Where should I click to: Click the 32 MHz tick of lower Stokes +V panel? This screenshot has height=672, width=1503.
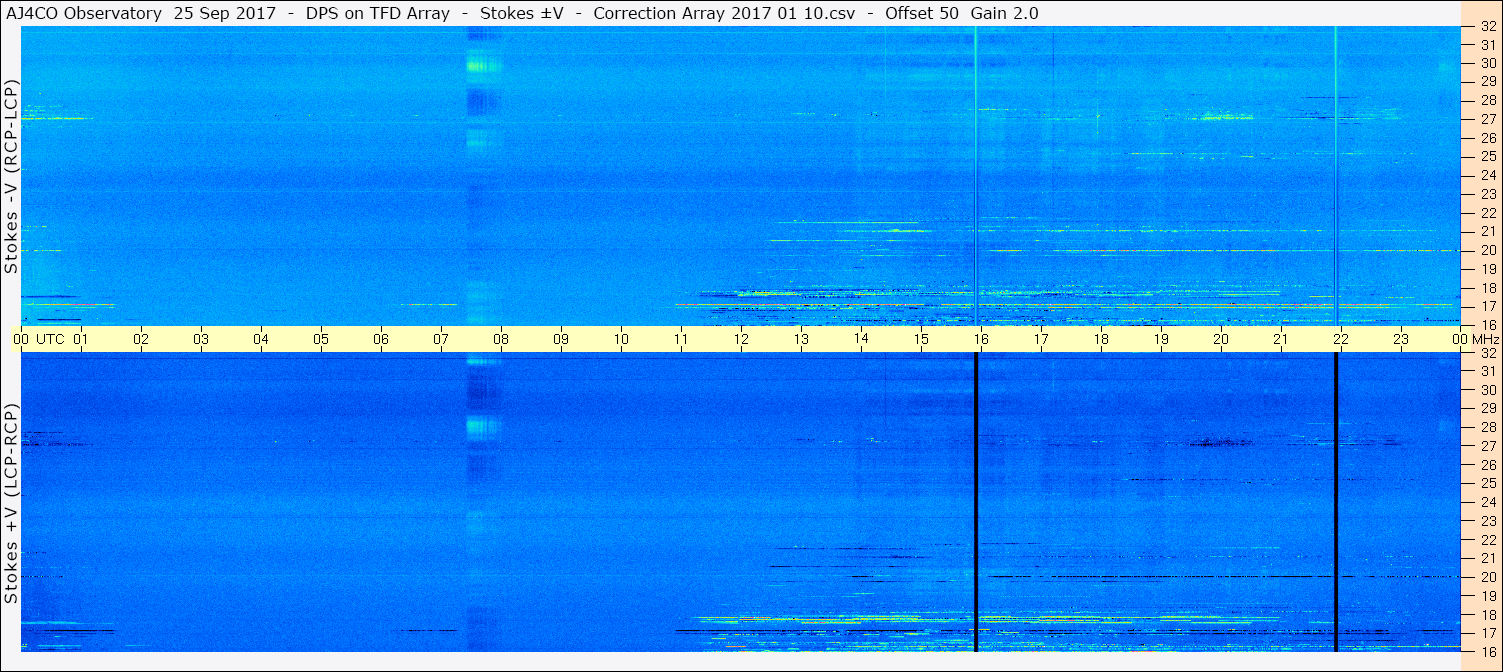pyautogui.click(x=1487, y=353)
